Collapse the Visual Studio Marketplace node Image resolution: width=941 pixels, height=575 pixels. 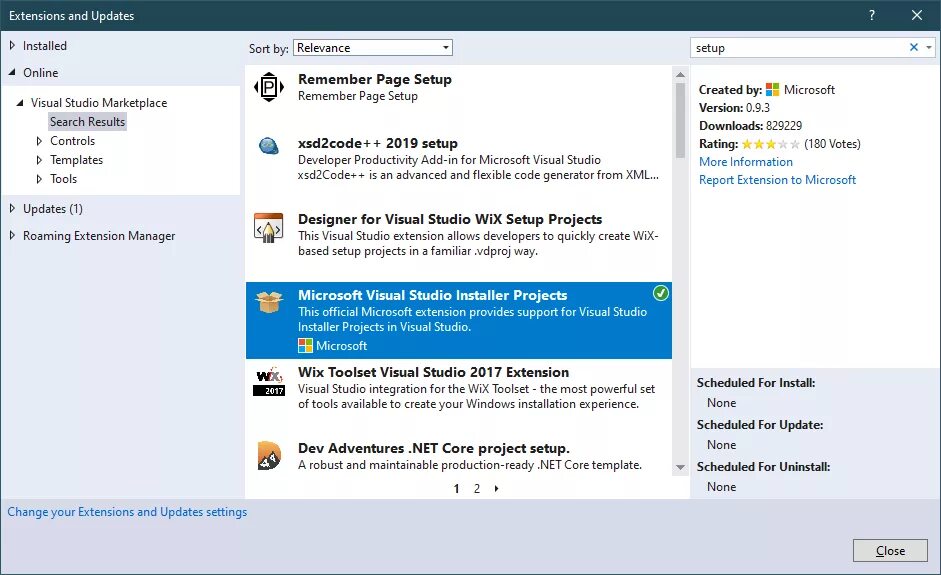click(20, 103)
